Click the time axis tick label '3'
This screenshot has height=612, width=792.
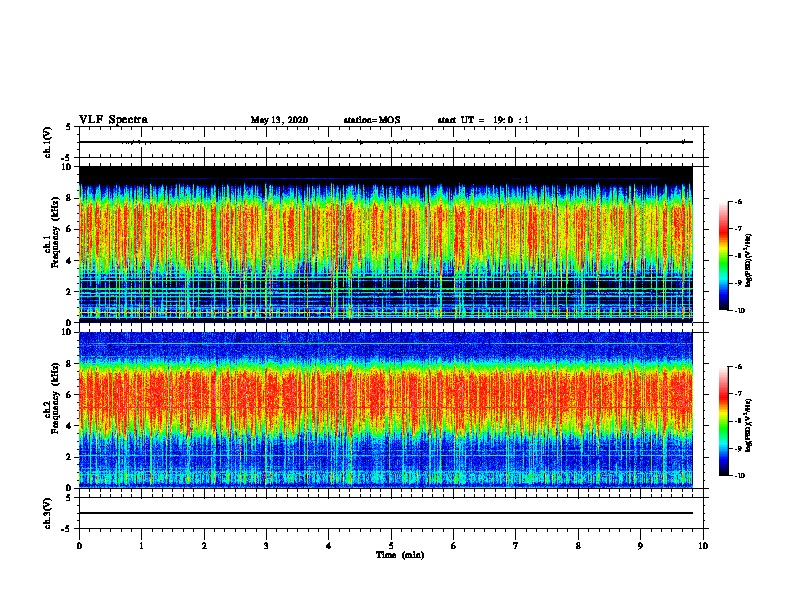(x=266, y=546)
